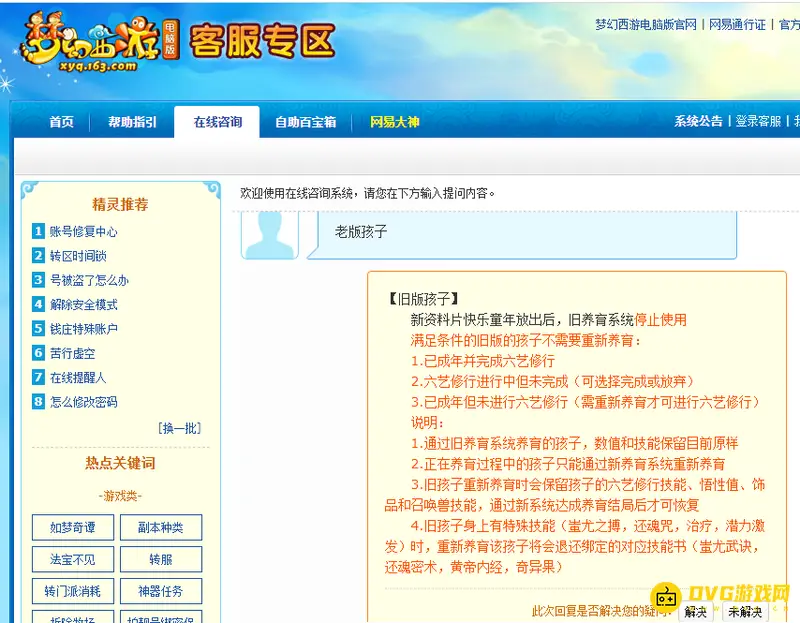Click the user avatar beside 老版孩子 message

[269, 235]
